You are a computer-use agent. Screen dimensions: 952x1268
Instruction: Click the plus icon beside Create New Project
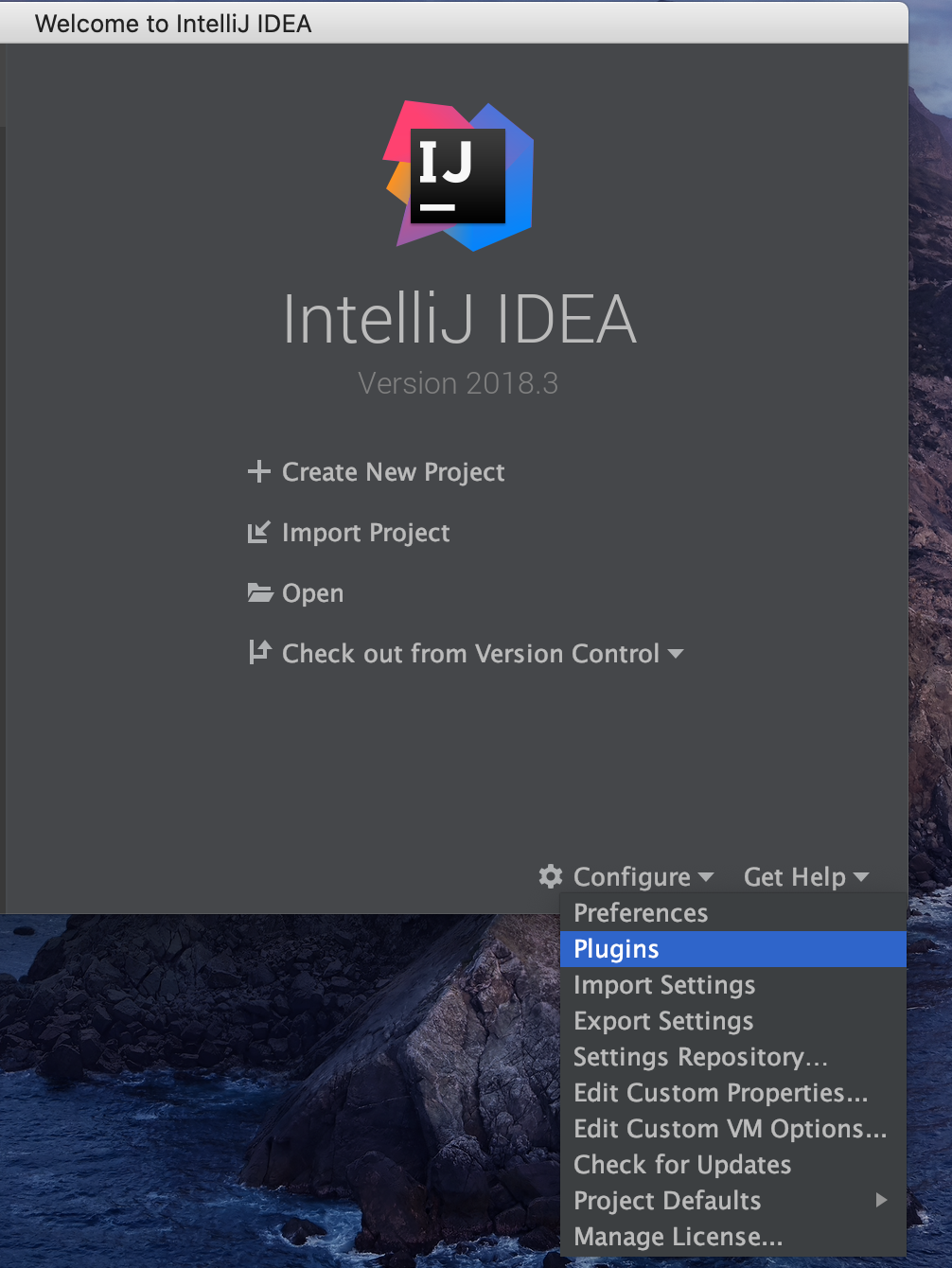pos(258,471)
